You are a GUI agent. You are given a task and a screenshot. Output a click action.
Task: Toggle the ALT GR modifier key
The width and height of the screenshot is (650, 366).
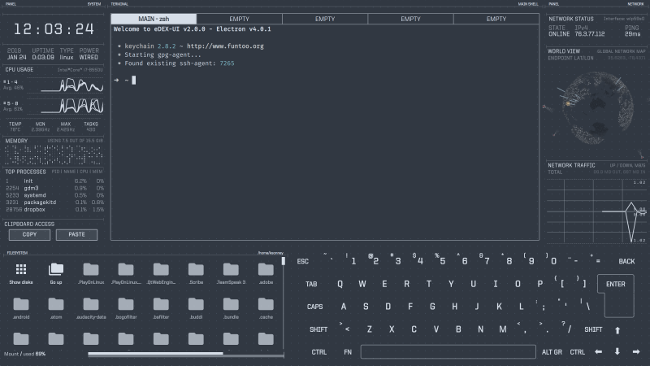[552, 352]
